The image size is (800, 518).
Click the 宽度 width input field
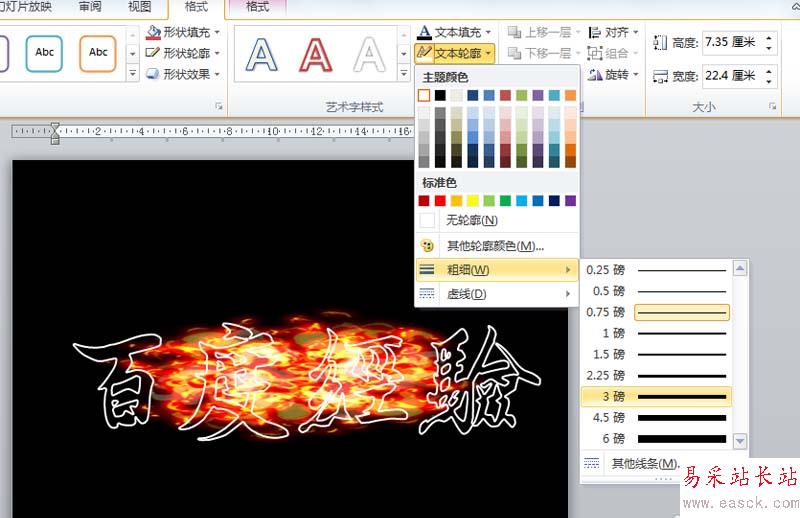point(733,76)
